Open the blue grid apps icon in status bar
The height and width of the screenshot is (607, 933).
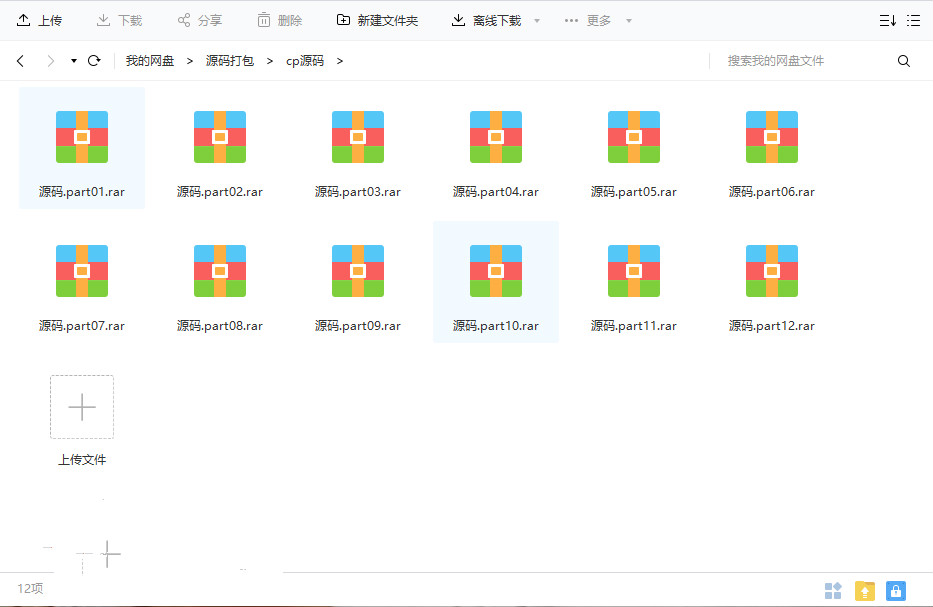[x=833, y=590]
